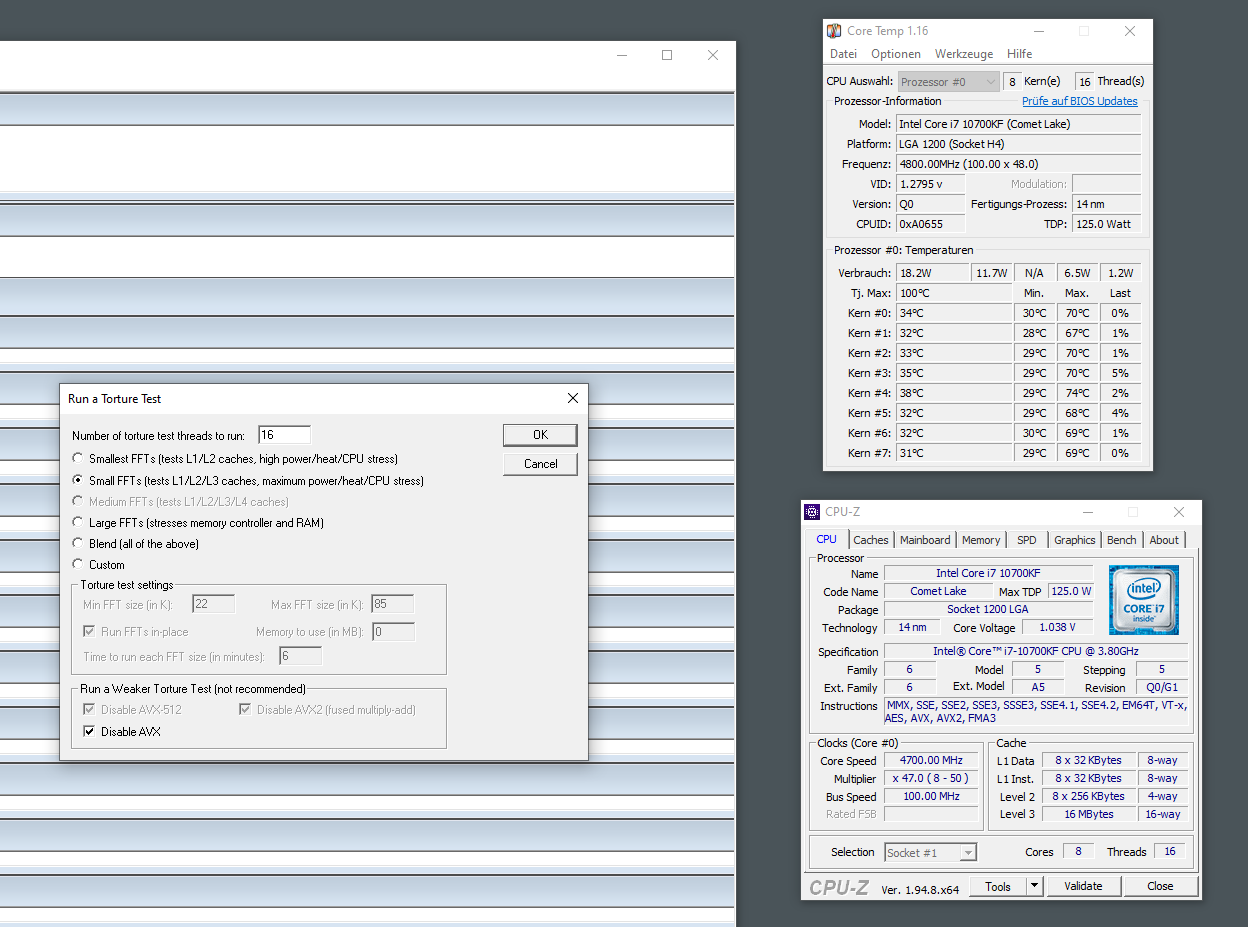
Task: Switch to the Graphics tab in CPU-Z
Action: 1075,540
